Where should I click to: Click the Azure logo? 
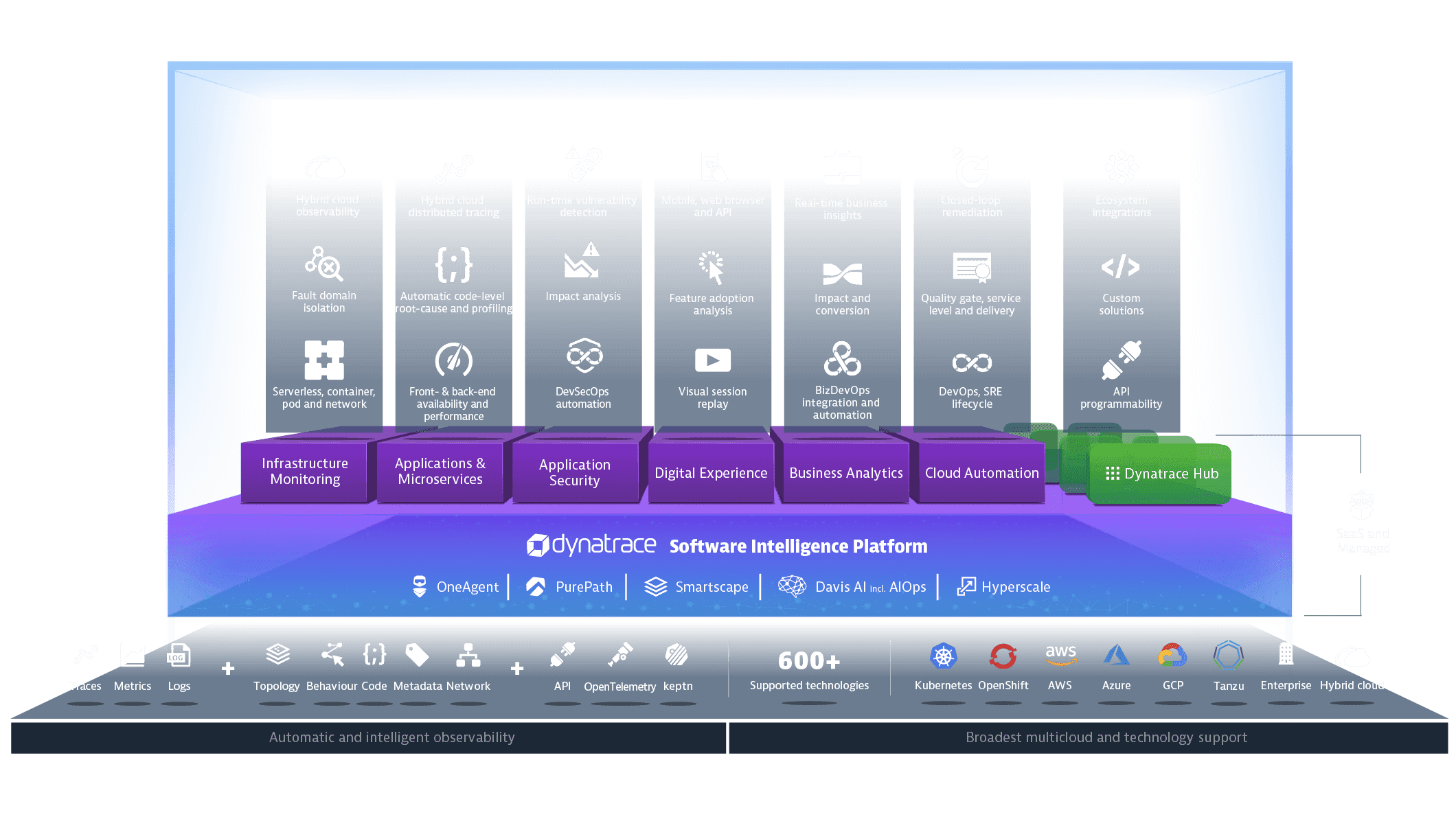1117,655
